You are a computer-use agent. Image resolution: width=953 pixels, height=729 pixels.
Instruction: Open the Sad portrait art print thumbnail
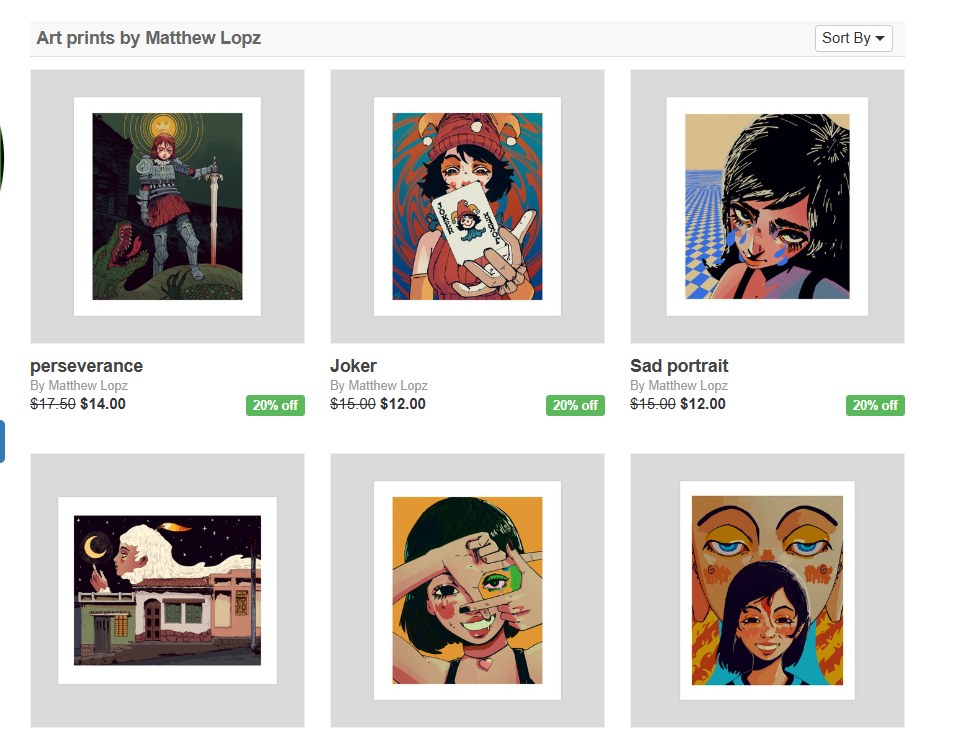pyautogui.click(x=767, y=206)
